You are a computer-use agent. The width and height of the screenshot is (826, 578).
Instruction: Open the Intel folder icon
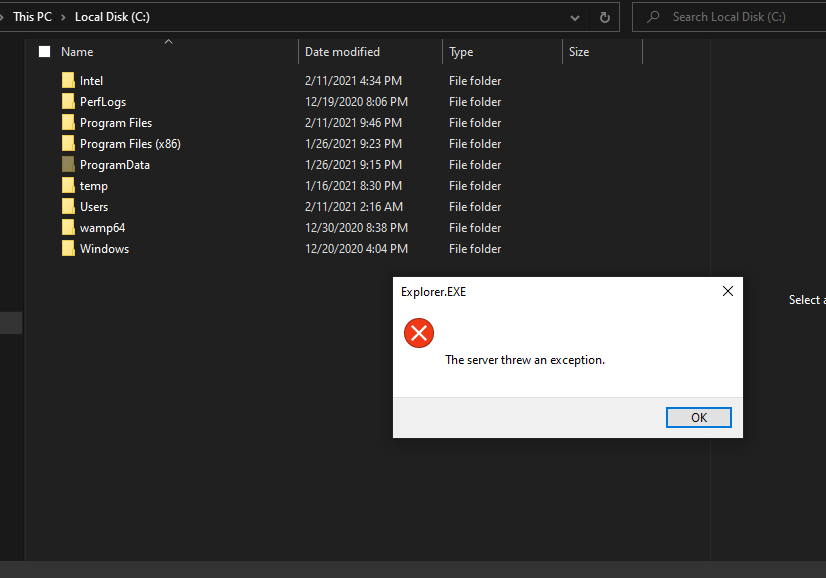(67, 80)
